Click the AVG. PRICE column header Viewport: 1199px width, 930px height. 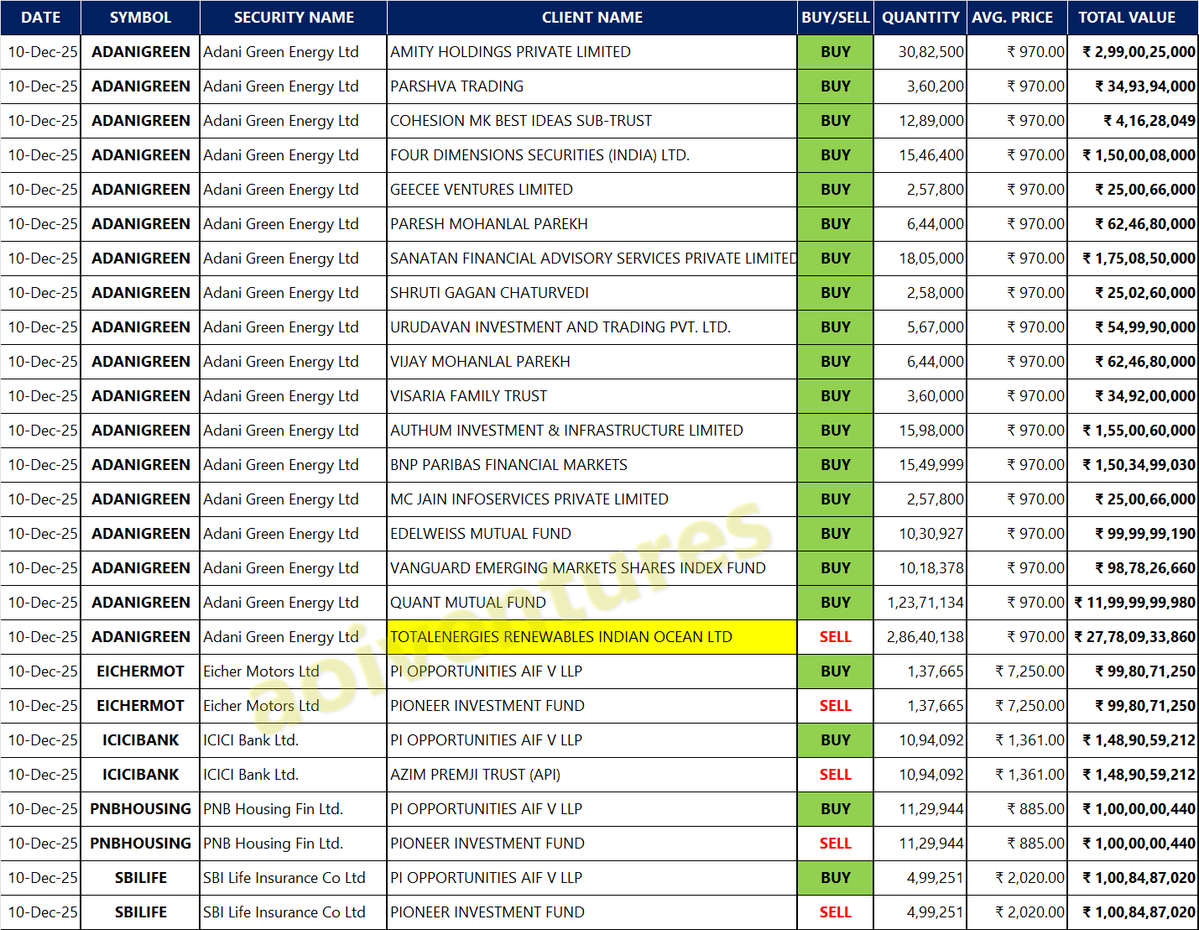[1016, 18]
